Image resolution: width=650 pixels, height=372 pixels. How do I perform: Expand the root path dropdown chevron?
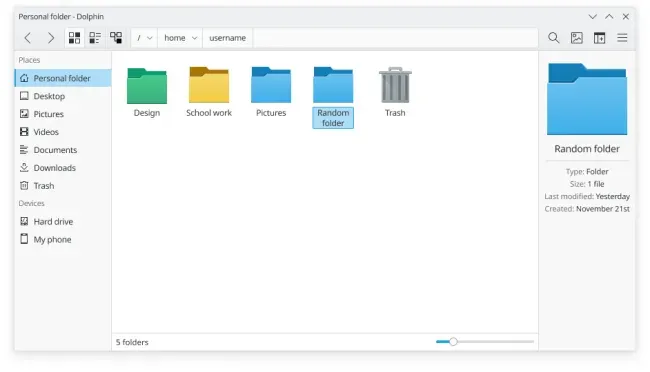(150, 38)
